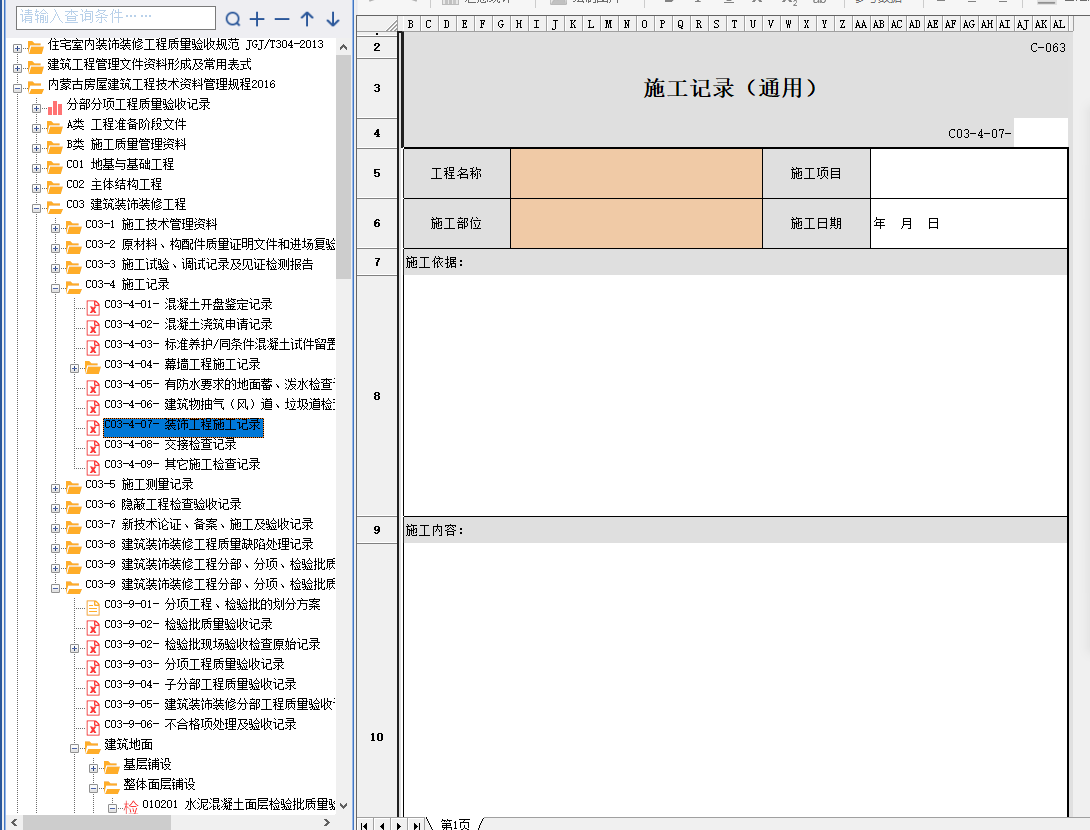Screen dimensions: 1090x830
Task: Click the 施工日期 年 月 日 cell
Action: [x=968, y=223]
